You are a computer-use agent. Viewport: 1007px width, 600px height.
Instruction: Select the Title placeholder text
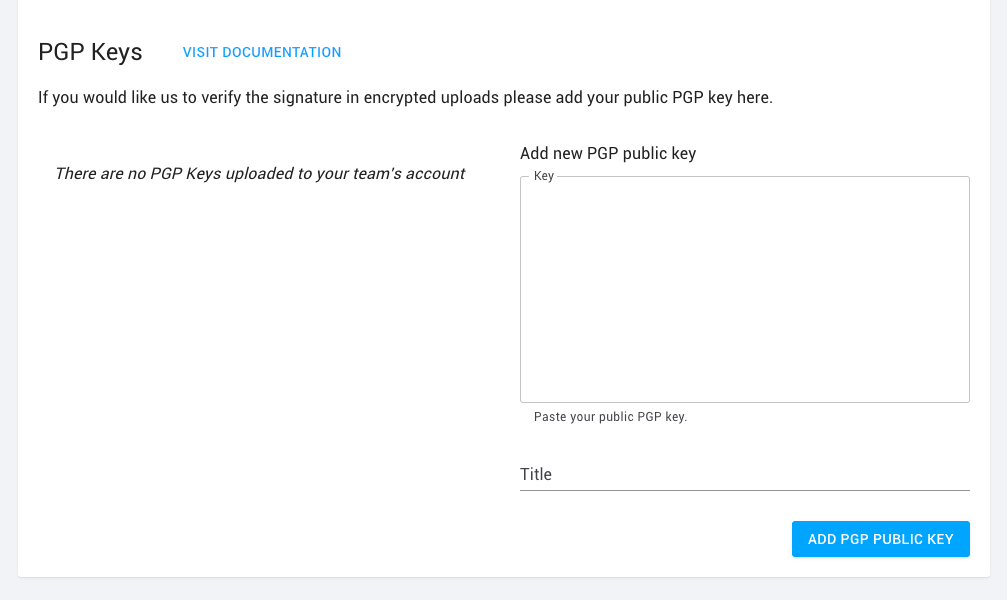point(536,474)
